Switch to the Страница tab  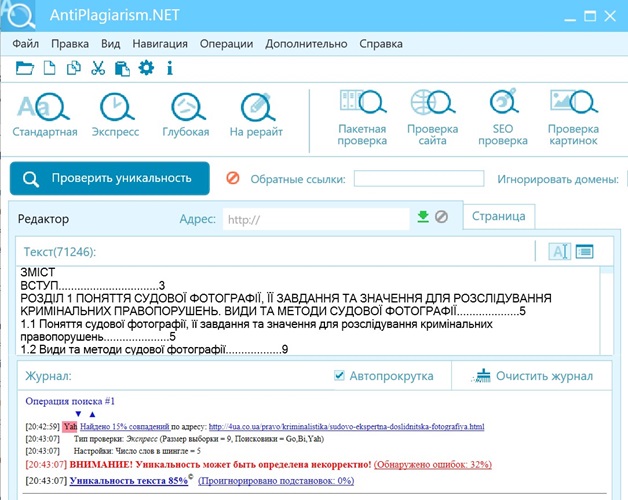(x=499, y=216)
